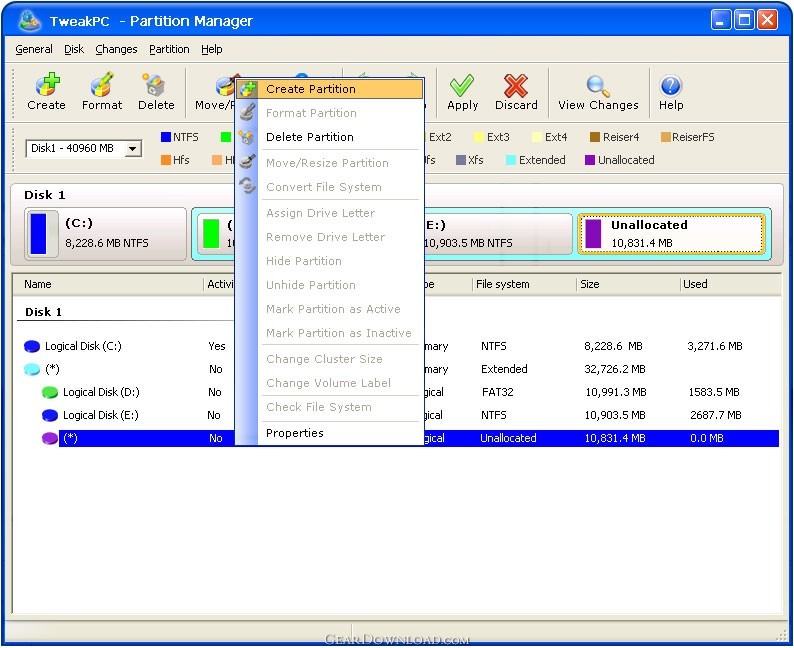
Task: Click the Xfs gray legend swatch
Action: (x=460, y=160)
